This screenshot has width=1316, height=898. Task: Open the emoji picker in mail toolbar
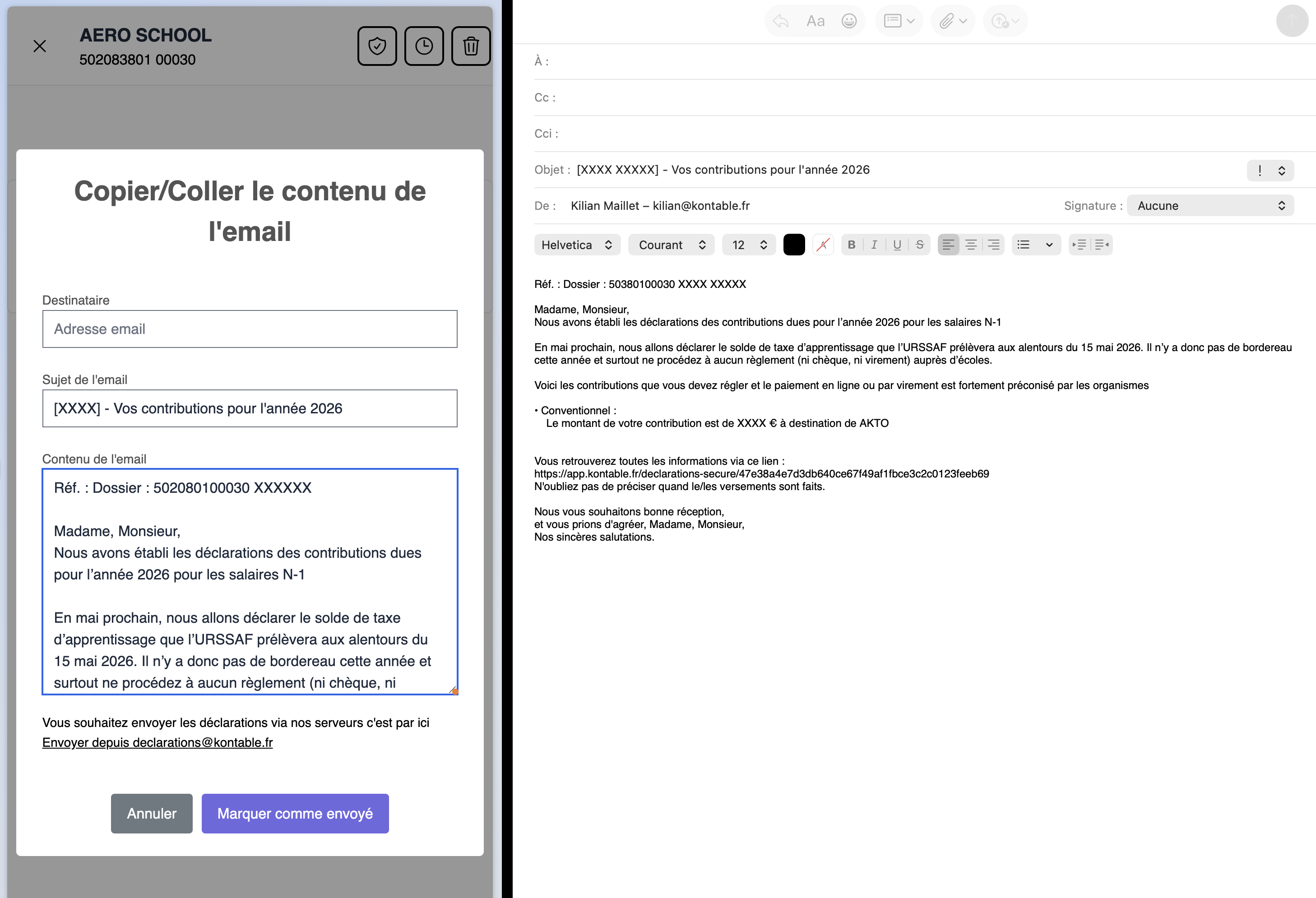click(848, 21)
